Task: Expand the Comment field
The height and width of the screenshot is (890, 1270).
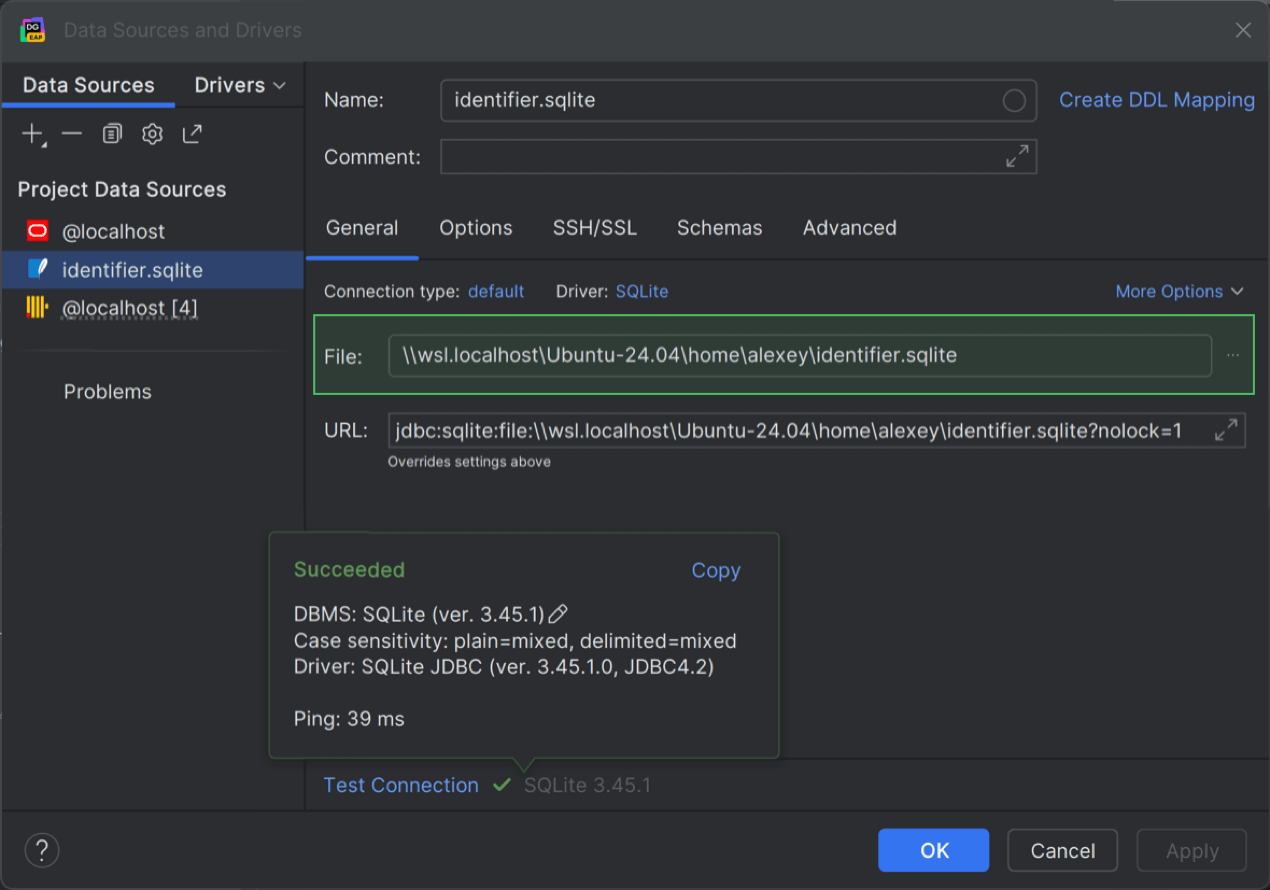Action: [x=1017, y=157]
